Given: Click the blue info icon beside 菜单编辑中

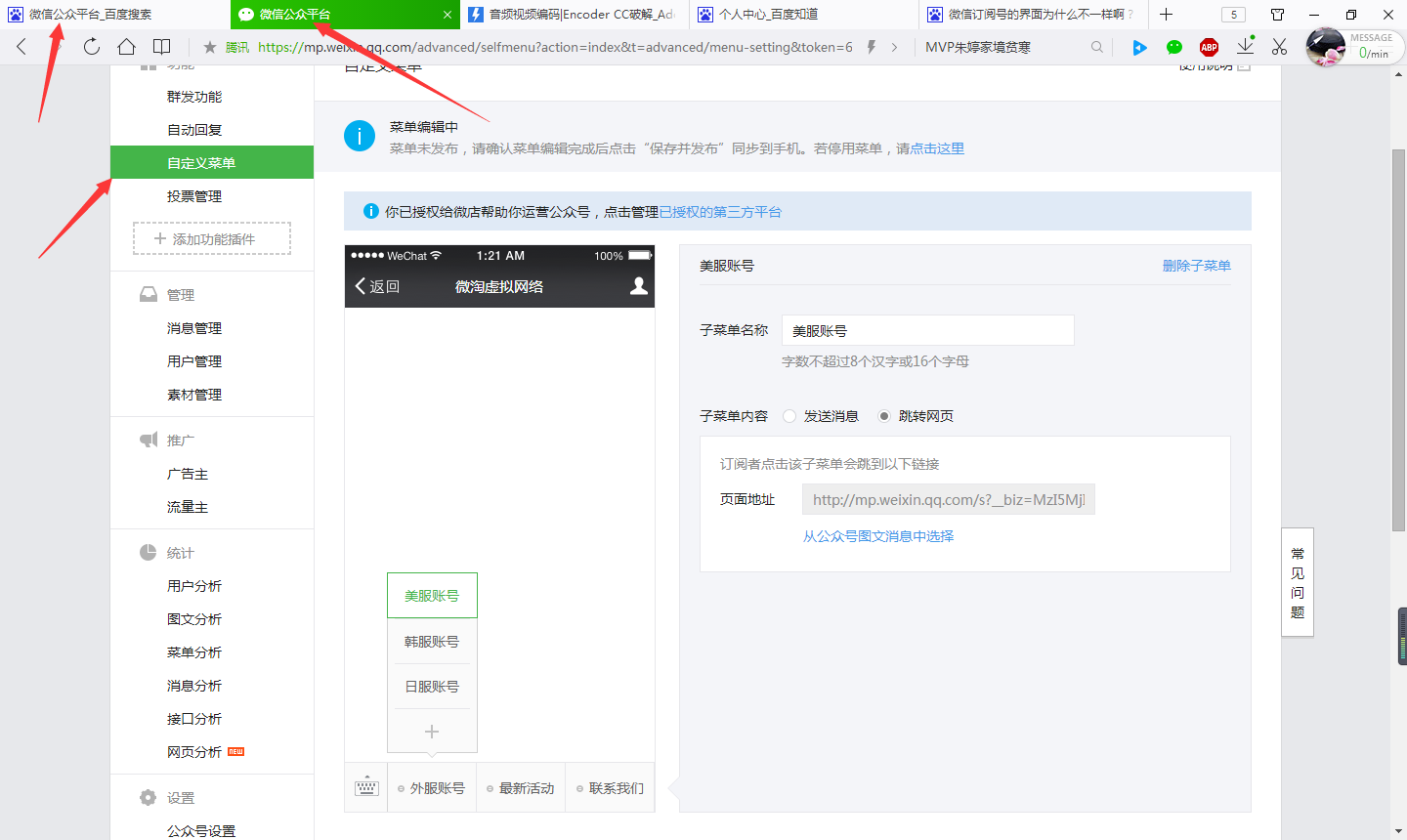Looking at the screenshot, I should 360,137.
